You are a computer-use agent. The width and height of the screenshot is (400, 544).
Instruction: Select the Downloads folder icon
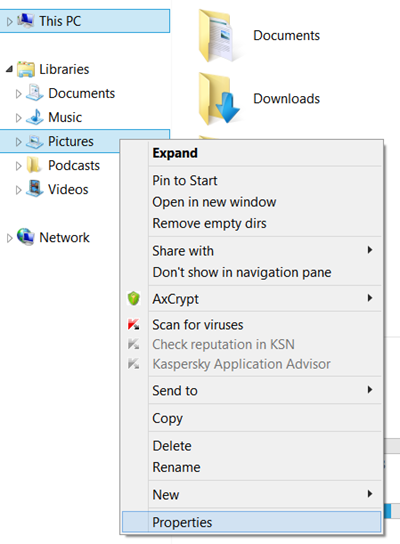pos(219,99)
